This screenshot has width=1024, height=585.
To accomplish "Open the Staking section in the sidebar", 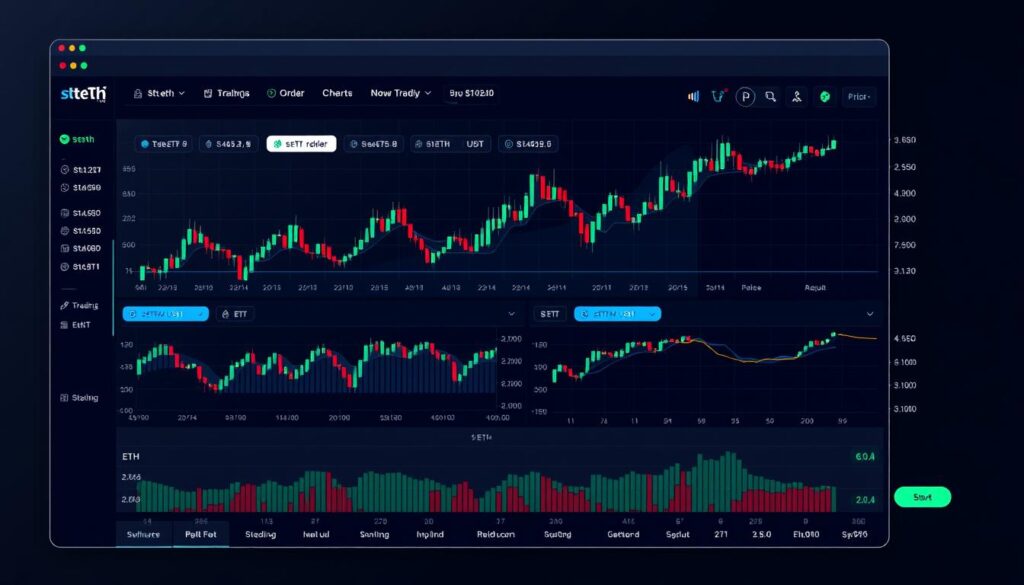I will click(x=83, y=397).
